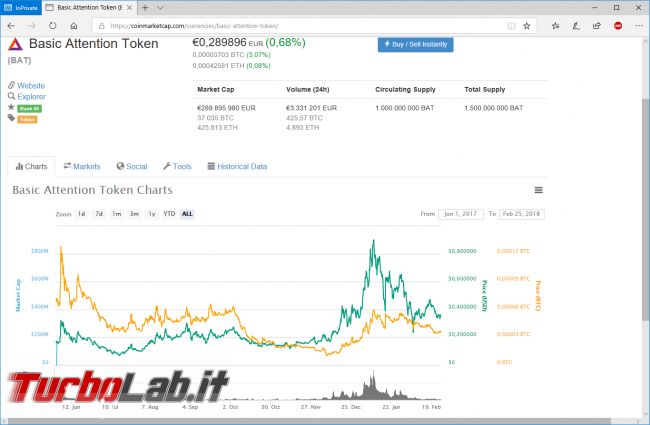This screenshot has height=425, width=650.
Task: Set chart zoom to 1d
Action: pyautogui.click(x=82, y=214)
